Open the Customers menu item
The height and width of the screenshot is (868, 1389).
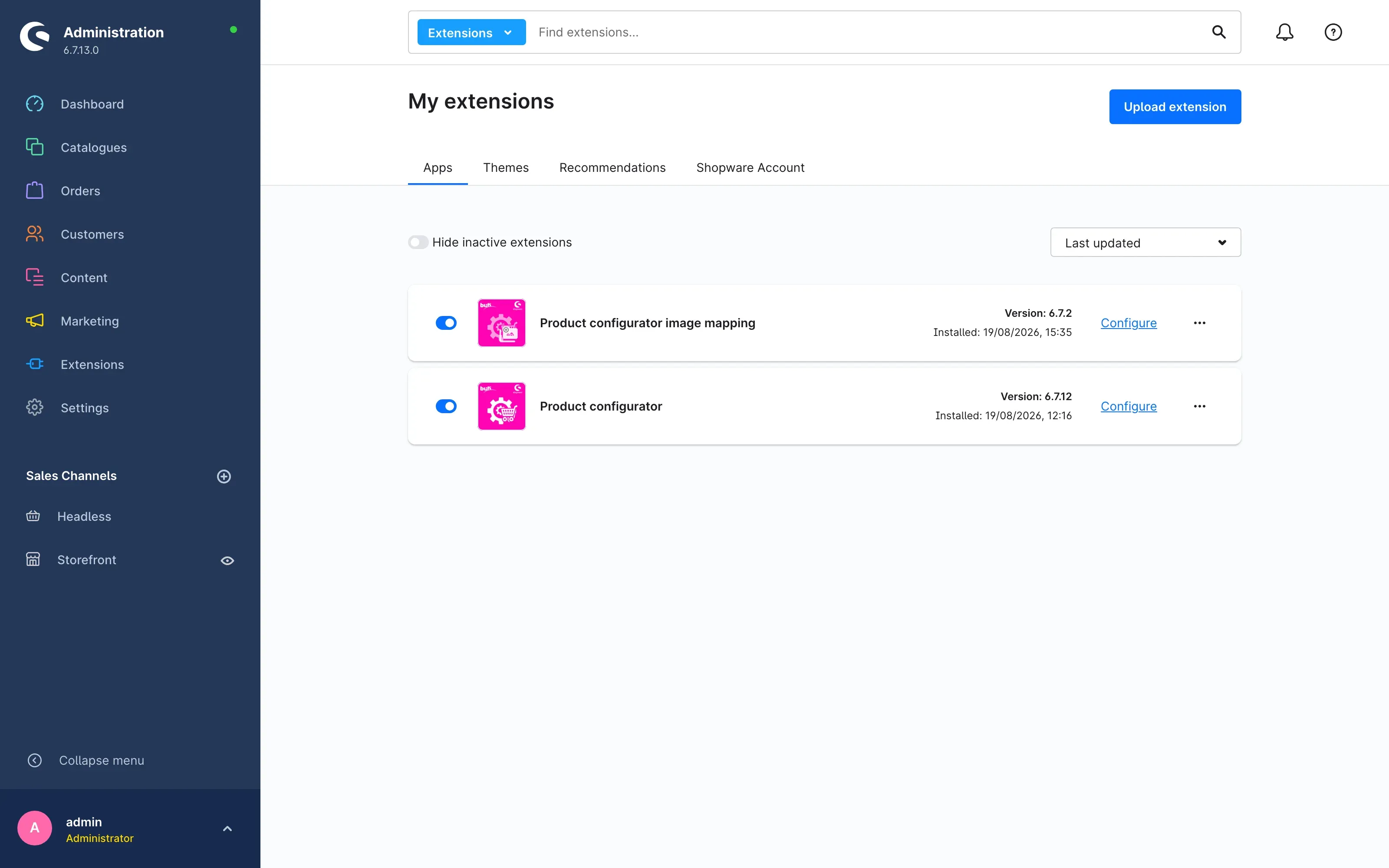tap(92, 234)
